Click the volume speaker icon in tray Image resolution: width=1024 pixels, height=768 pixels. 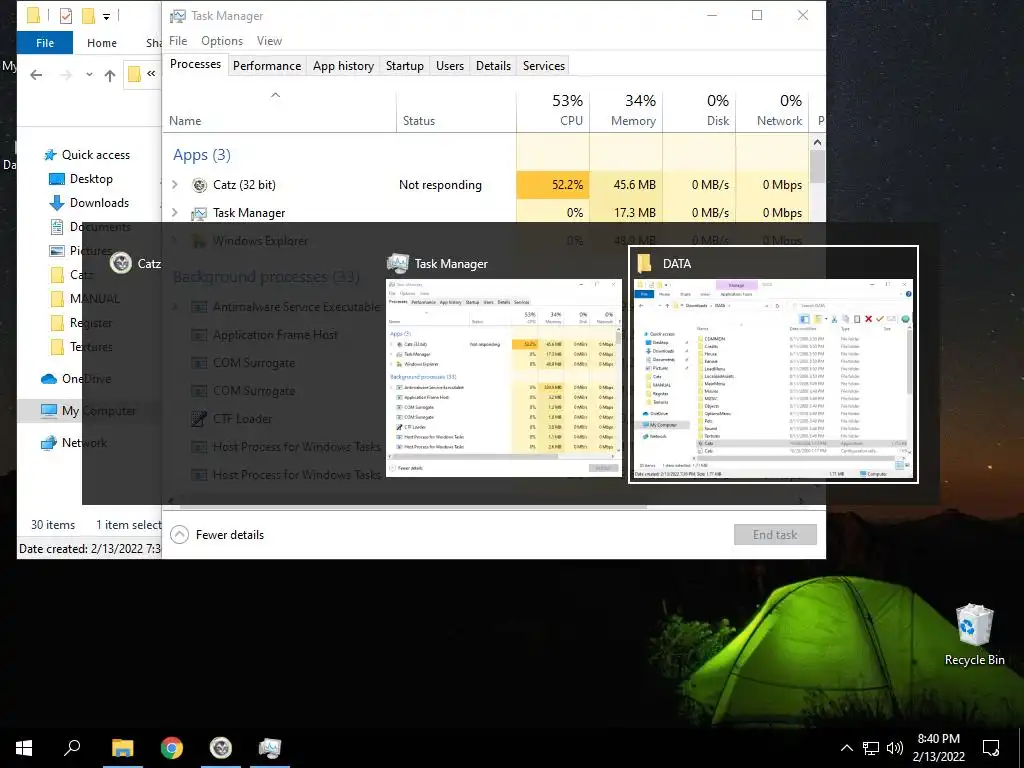895,748
